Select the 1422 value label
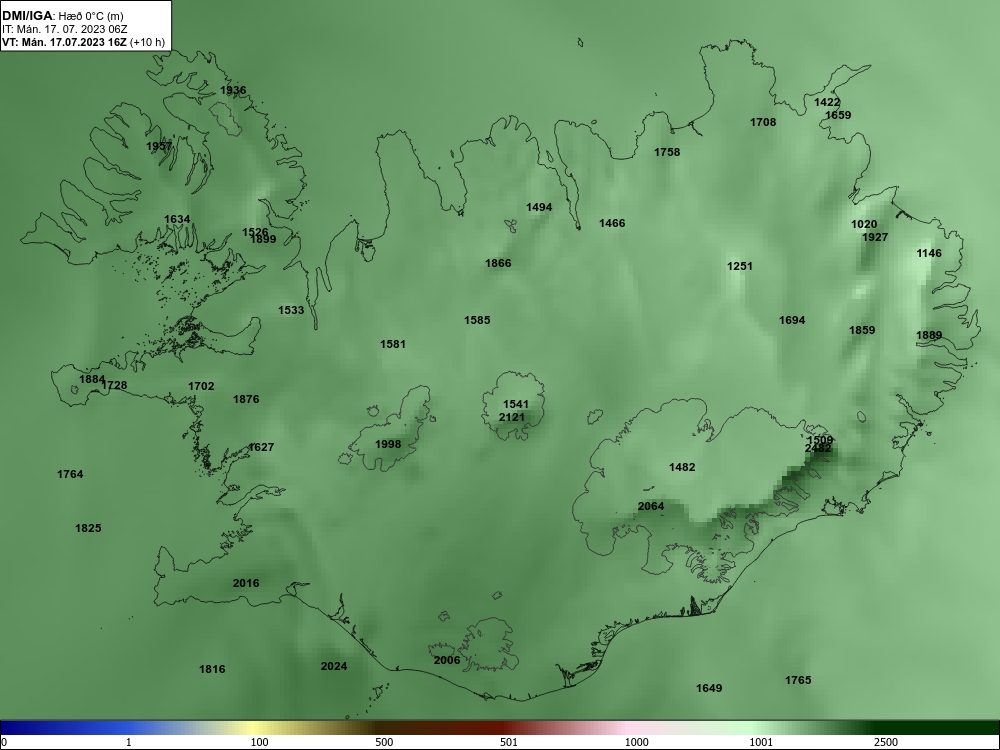1000x750 pixels. tap(827, 103)
